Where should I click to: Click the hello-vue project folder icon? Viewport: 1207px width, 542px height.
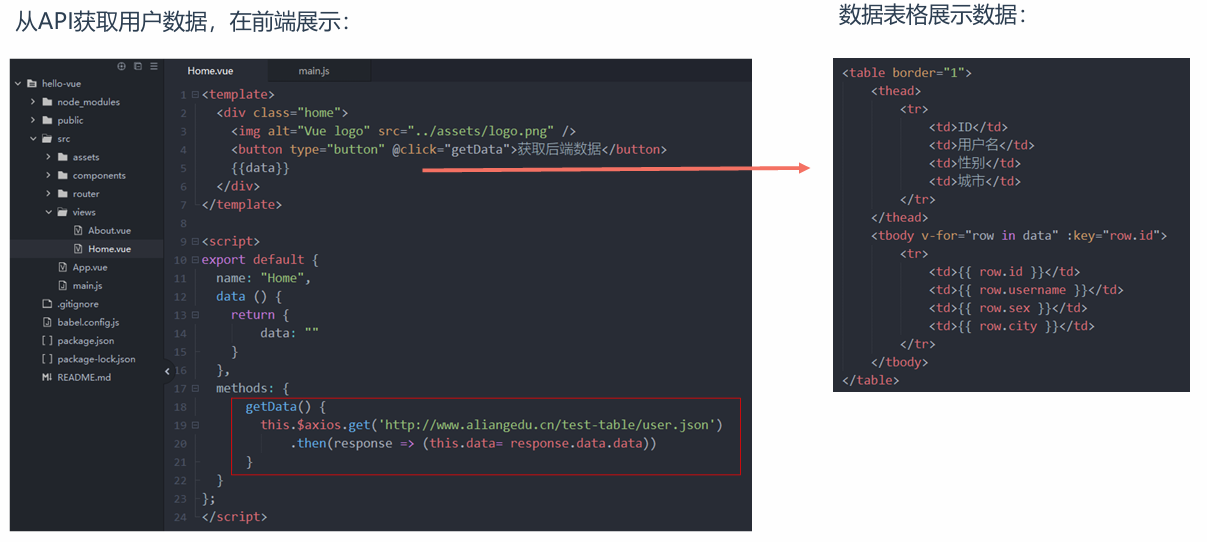pos(32,84)
